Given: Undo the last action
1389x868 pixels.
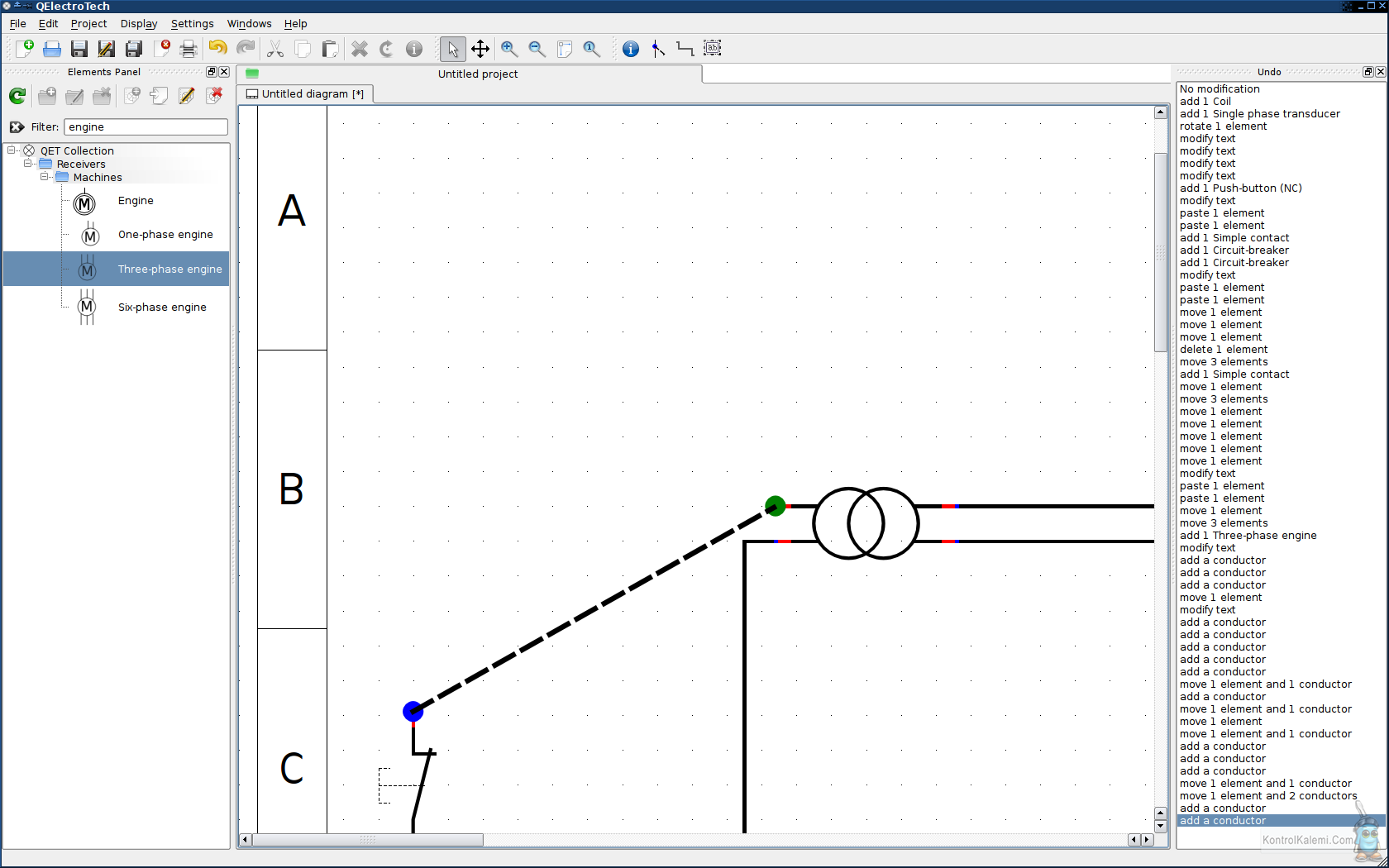Looking at the screenshot, I should click(218, 49).
